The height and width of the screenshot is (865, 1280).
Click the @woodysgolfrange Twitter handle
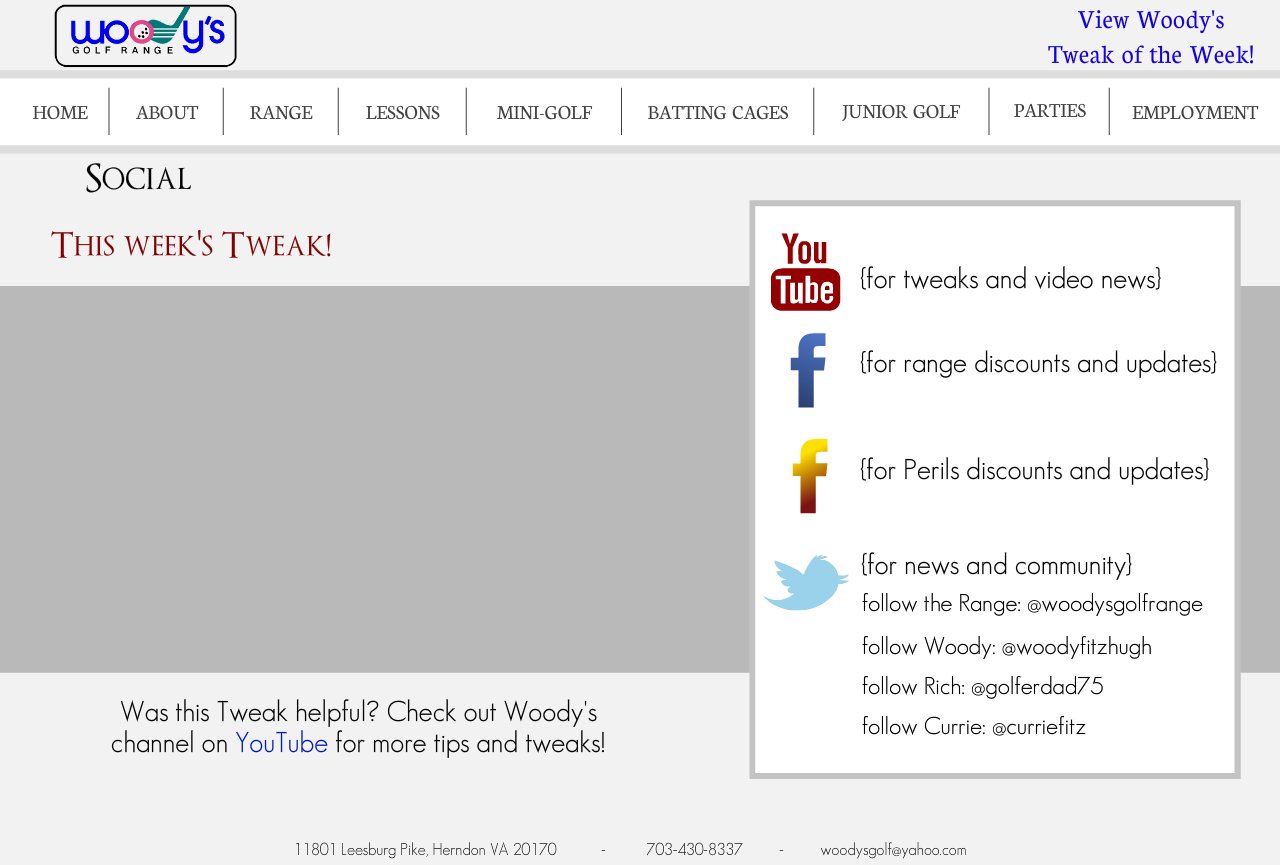pyautogui.click(x=1114, y=604)
